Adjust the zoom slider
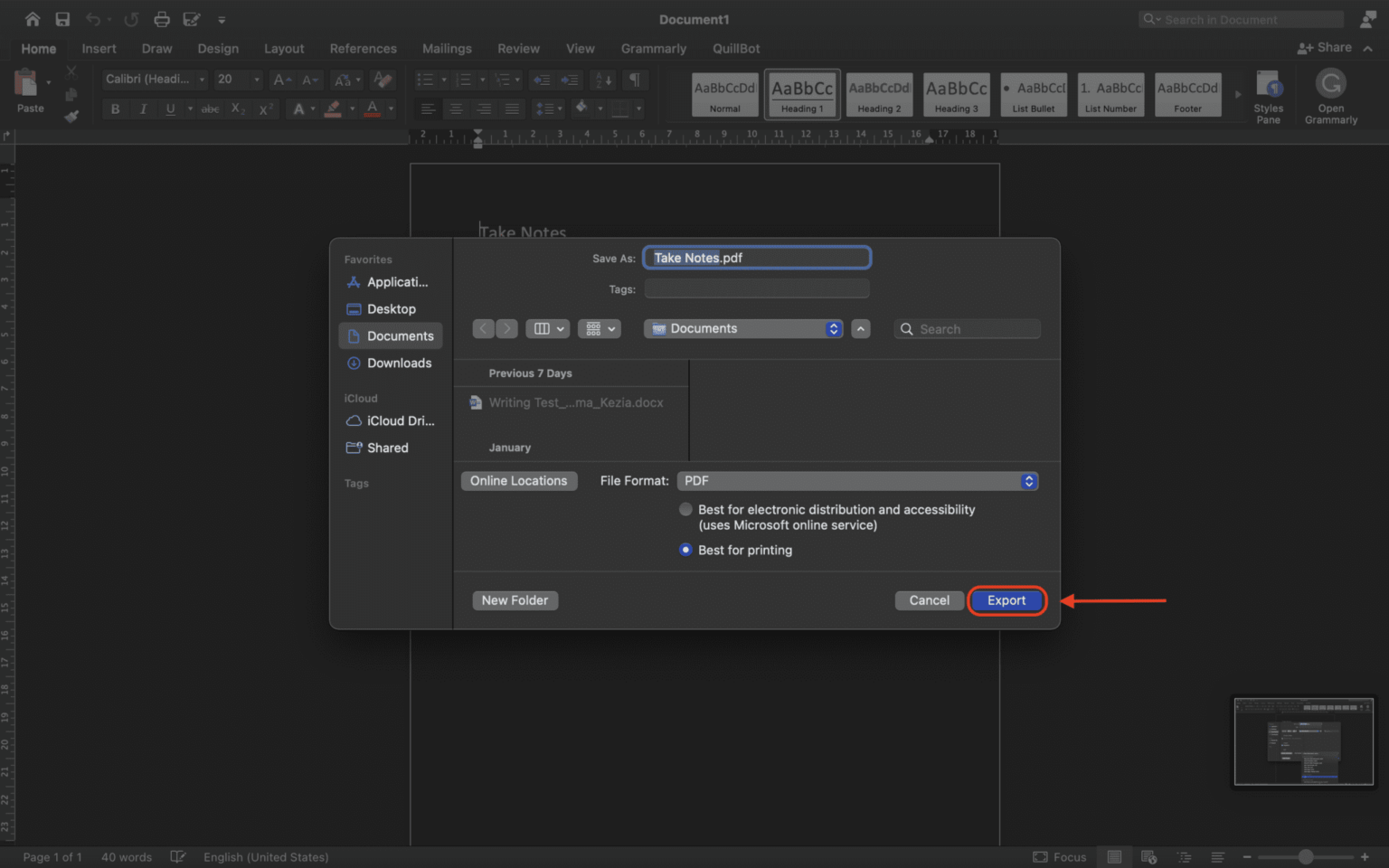The width and height of the screenshot is (1389, 868). [x=1305, y=856]
